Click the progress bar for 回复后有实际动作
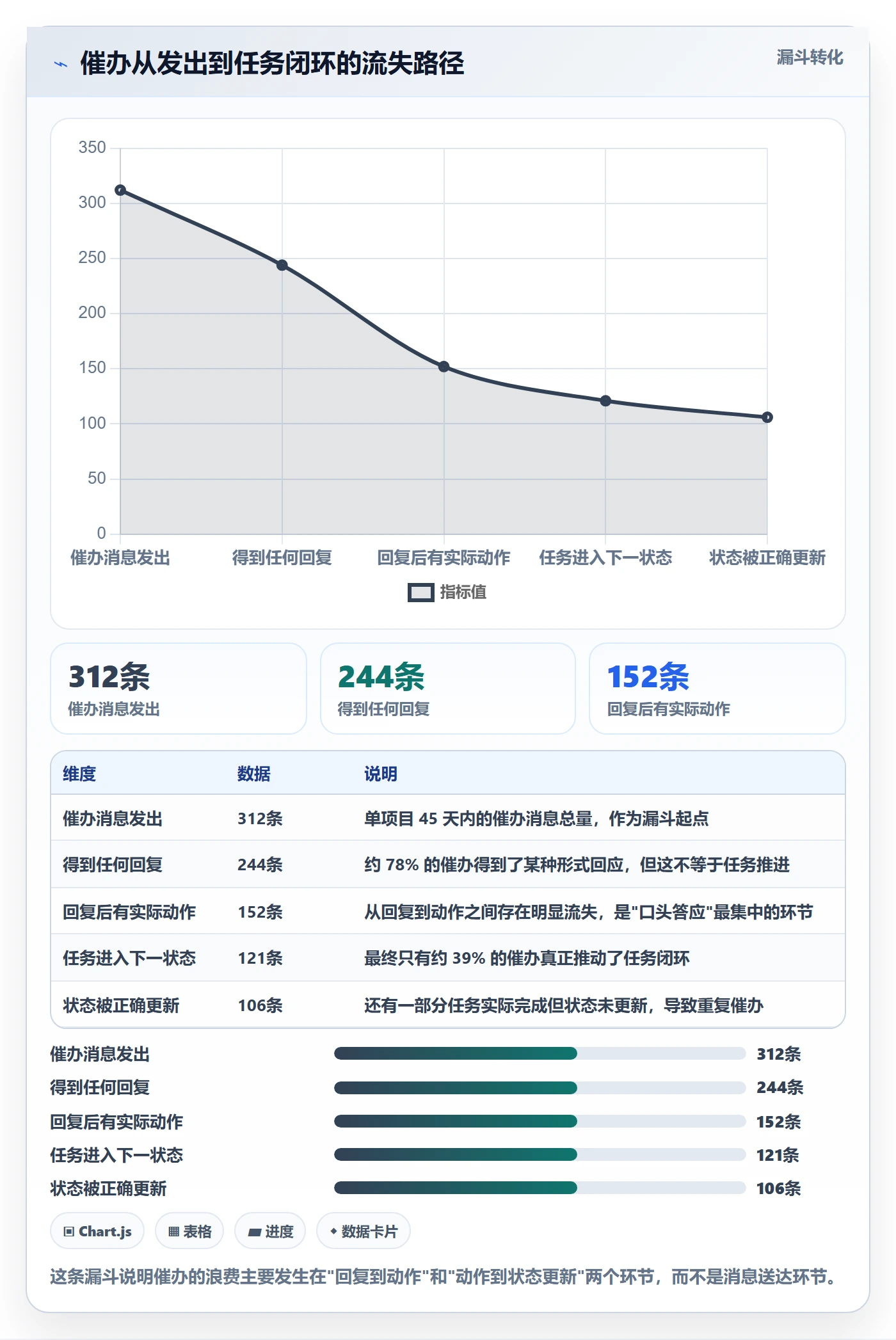This screenshot has width=896, height=1340. point(540,1121)
